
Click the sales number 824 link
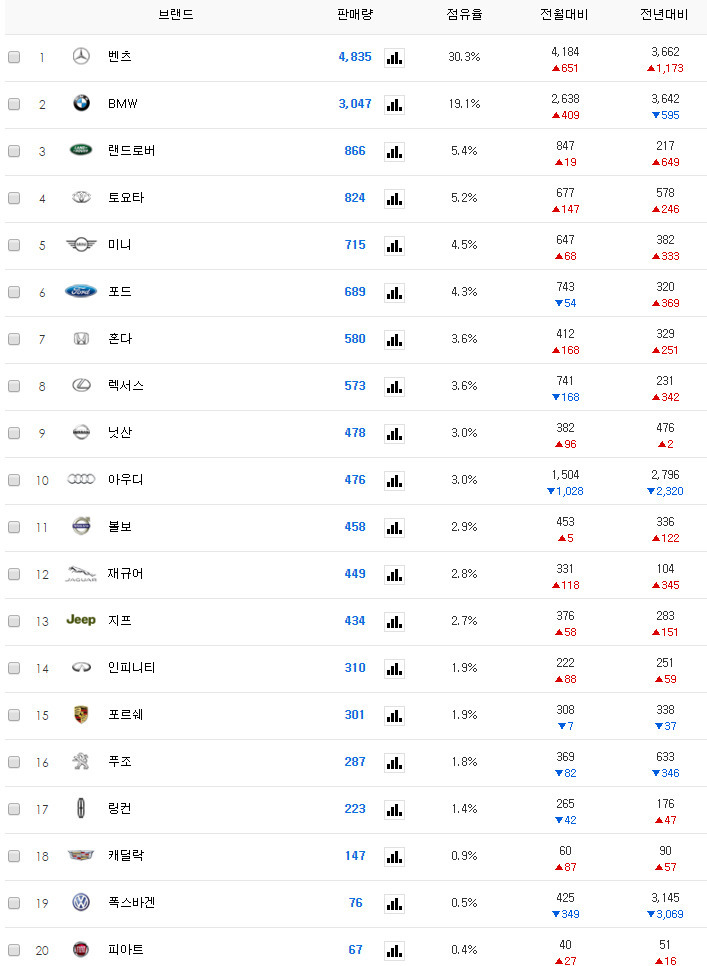(x=355, y=198)
